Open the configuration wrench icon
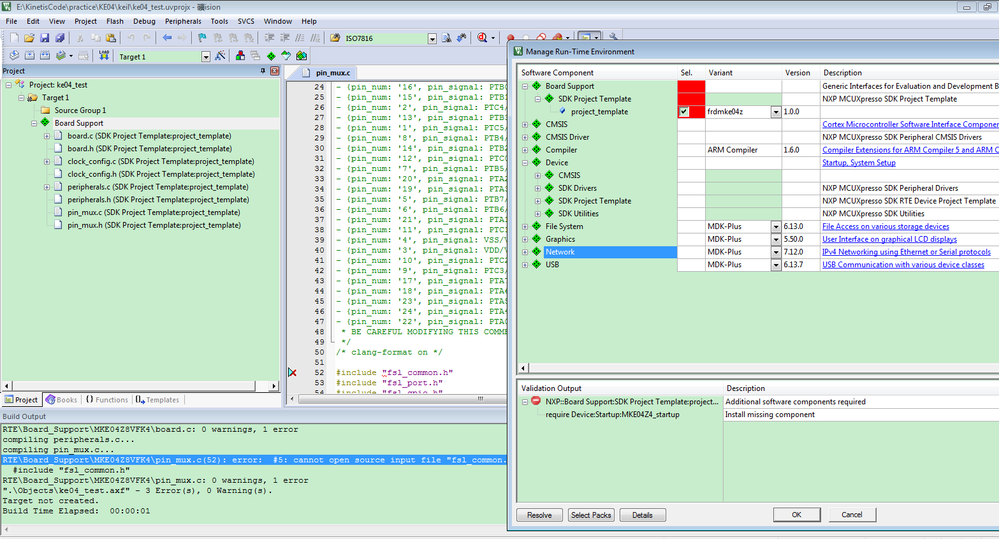 pos(613,37)
